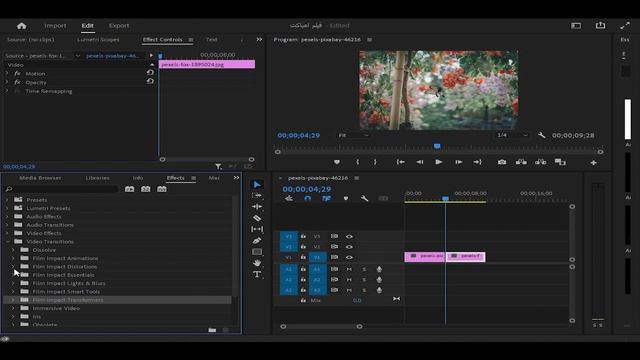Select the Razor tool
Image resolution: width=640 pixels, height=360 pixels.
pyautogui.click(x=257, y=218)
